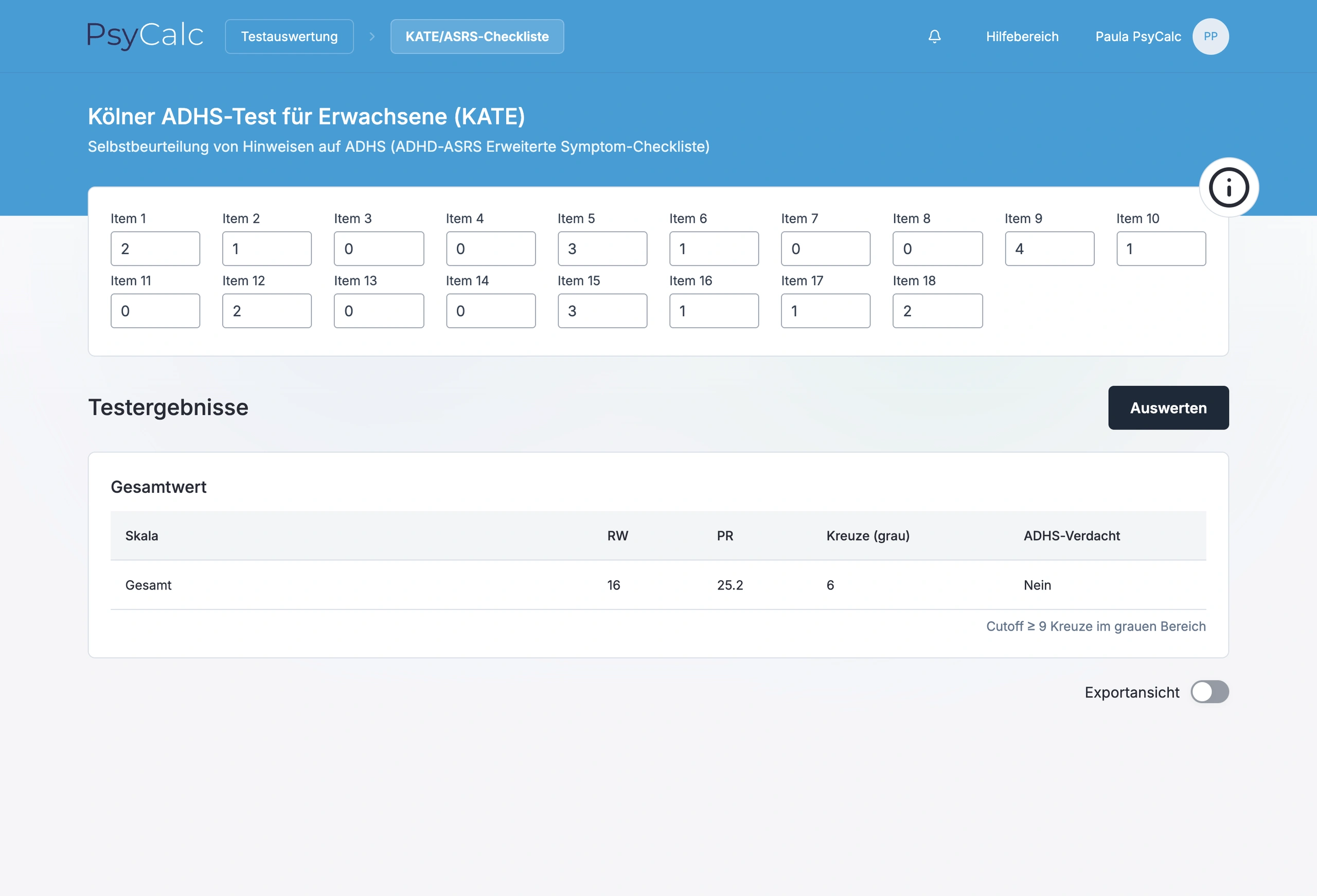Focus the Item 6 input field

[x=714, y=248]
